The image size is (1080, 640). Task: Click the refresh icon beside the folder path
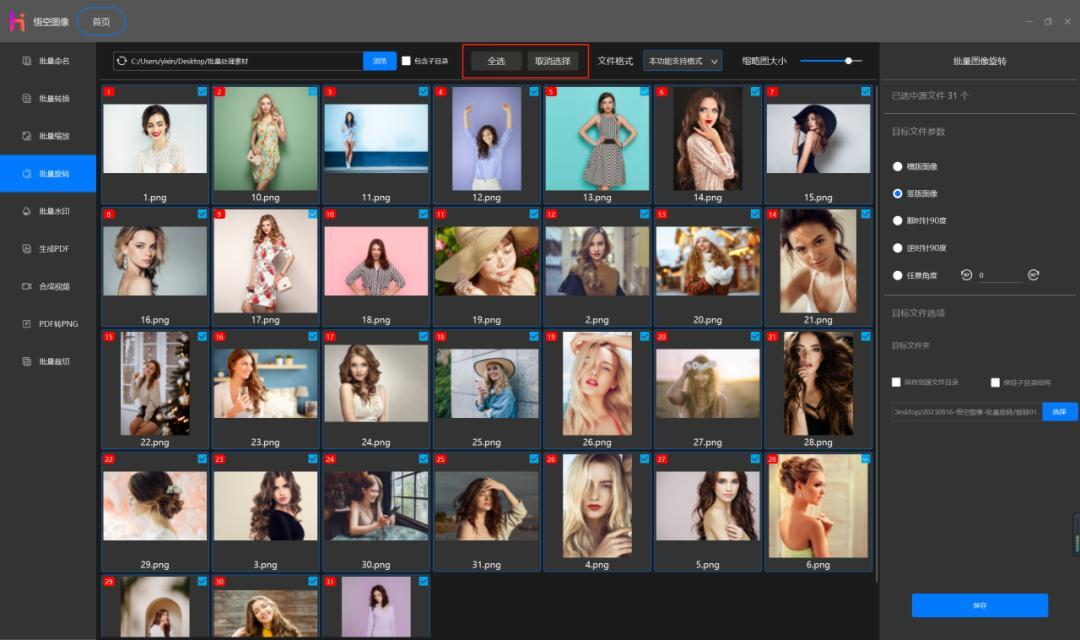[x=122, y=61]
